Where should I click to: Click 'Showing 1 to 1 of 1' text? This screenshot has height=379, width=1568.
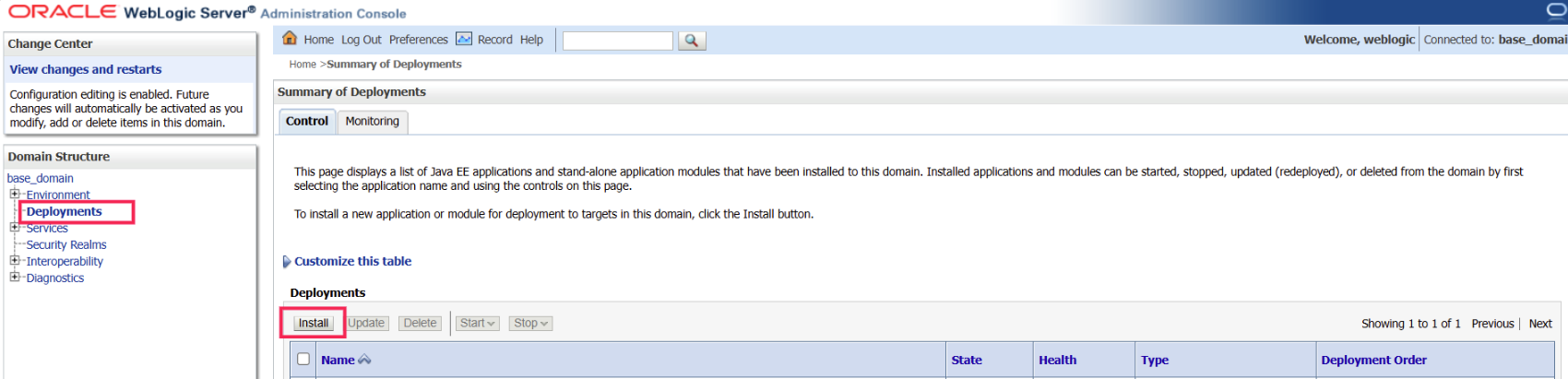click(x=1410, y=323)
